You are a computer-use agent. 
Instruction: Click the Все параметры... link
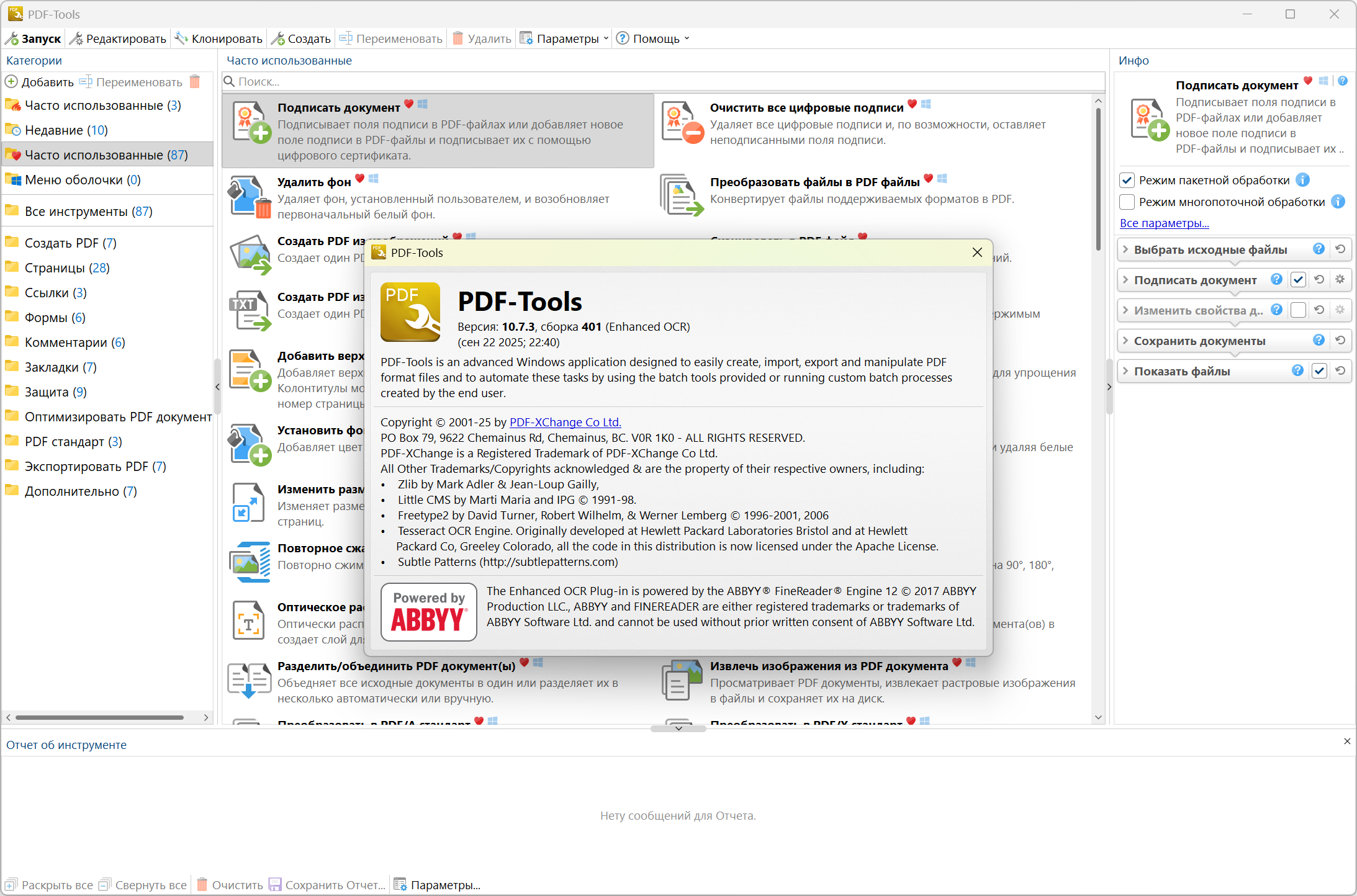point(1164,223)
